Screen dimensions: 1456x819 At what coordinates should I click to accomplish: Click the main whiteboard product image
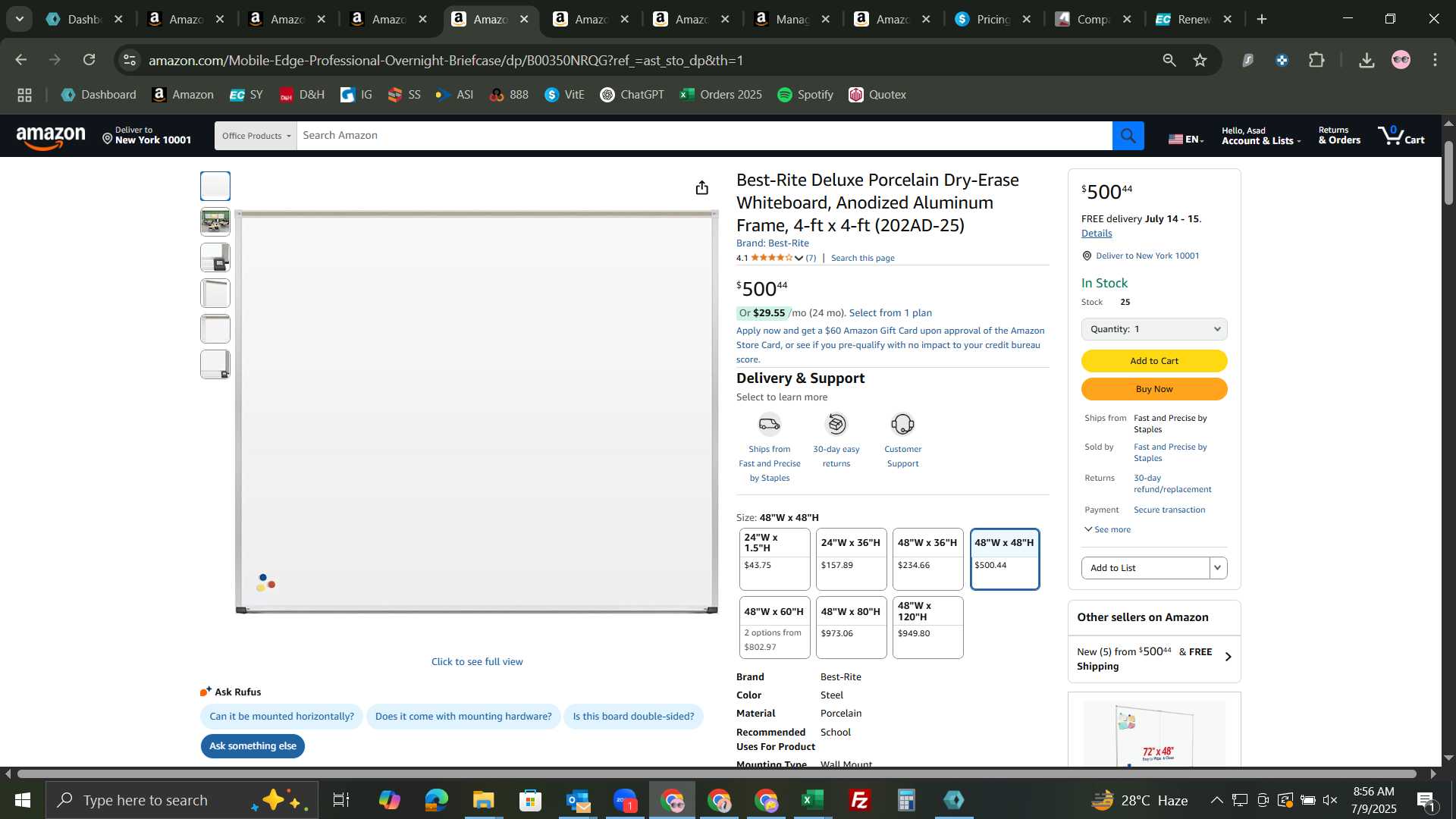pos(476,412)
